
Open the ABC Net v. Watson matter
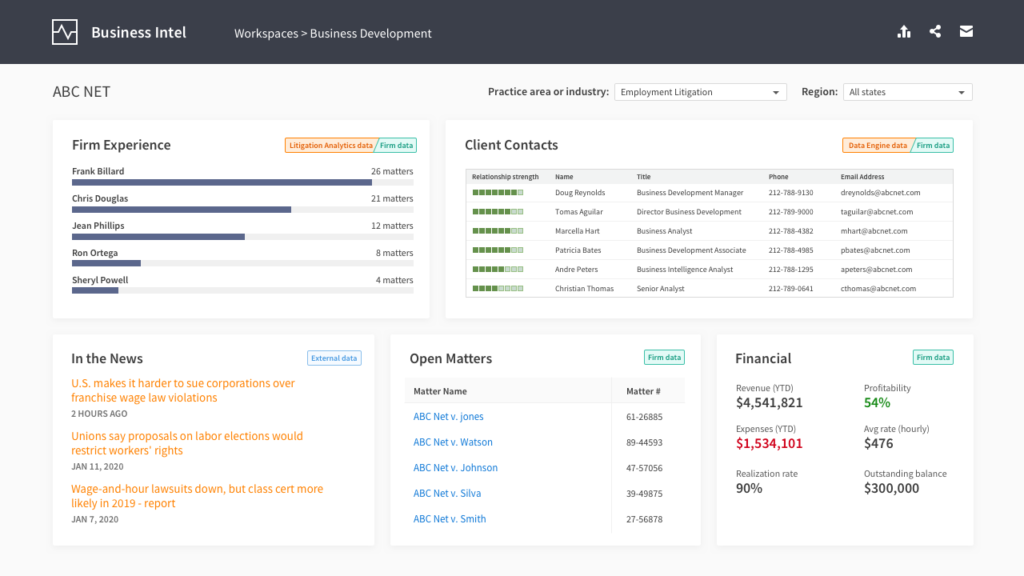click(x=453, y=442)
